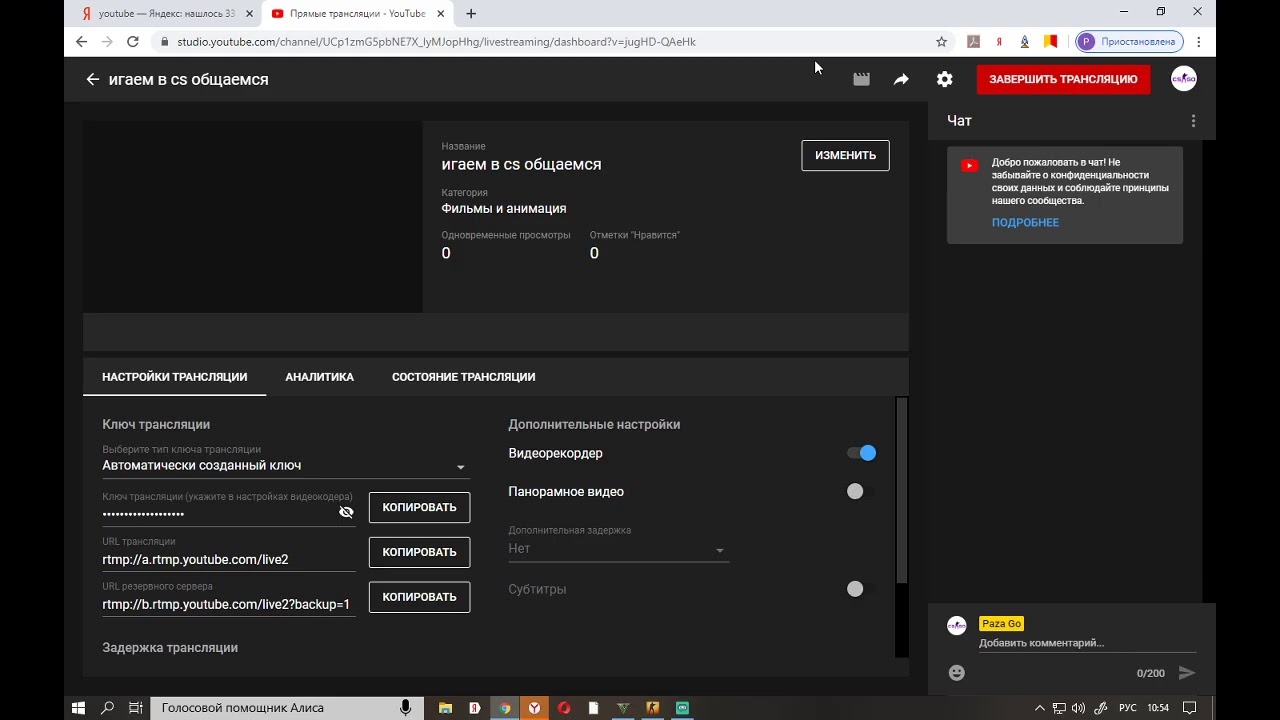Open the Подробнее link in chat

pyautogui.click(x=1025, y=222)
